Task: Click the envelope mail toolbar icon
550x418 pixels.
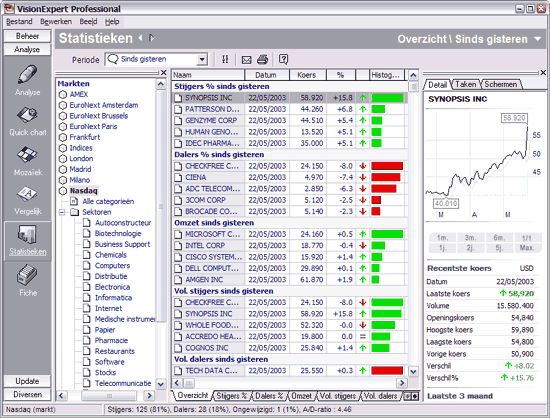Action: (247, 60)
